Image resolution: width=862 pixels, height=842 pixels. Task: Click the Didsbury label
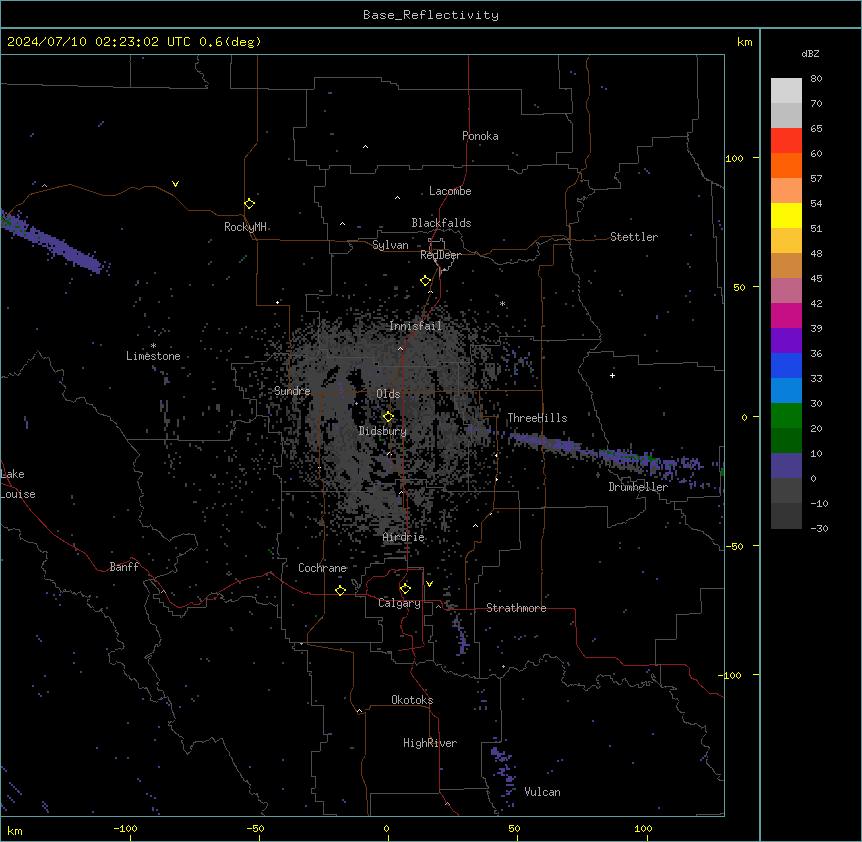382,431
